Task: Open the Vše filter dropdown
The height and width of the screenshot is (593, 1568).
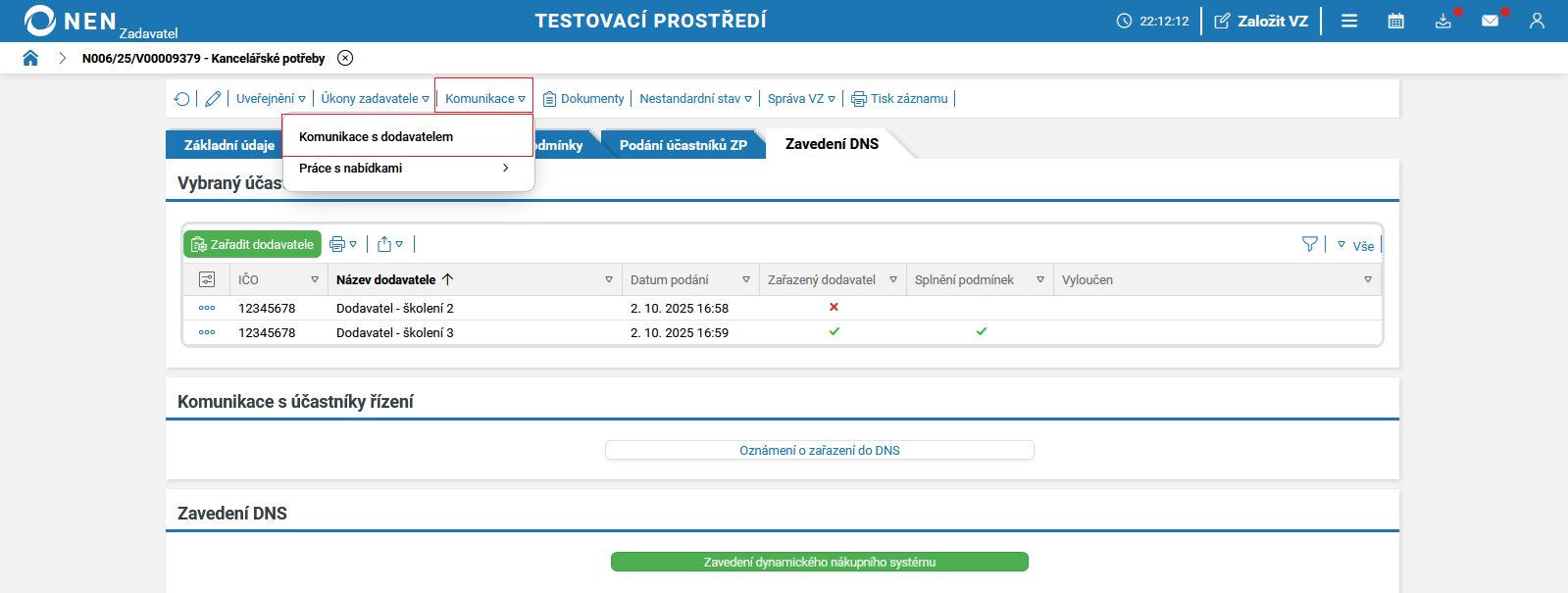Action: 1356,245
